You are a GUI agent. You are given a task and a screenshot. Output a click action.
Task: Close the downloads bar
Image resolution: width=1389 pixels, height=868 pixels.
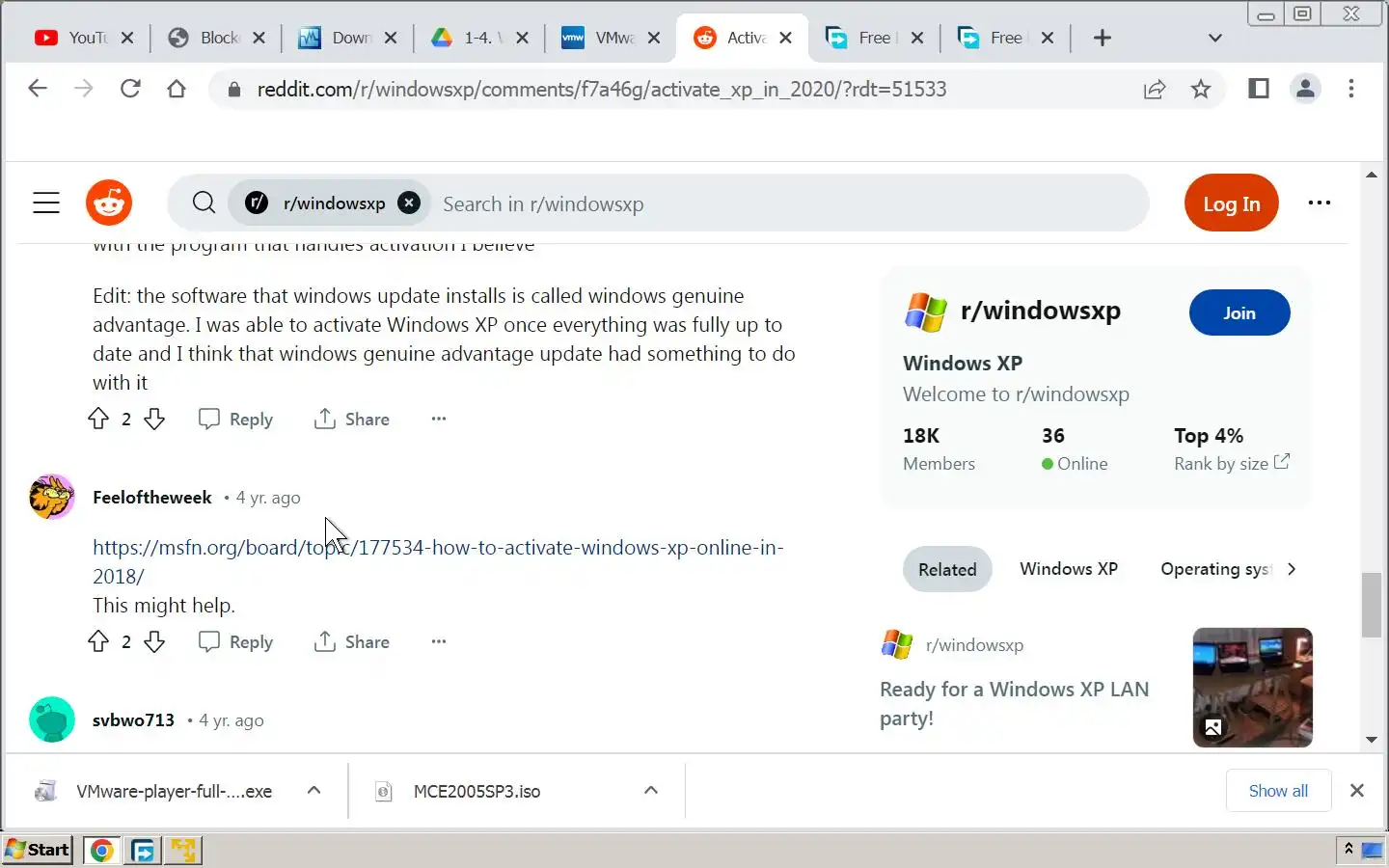click(x=1357, y=791)
